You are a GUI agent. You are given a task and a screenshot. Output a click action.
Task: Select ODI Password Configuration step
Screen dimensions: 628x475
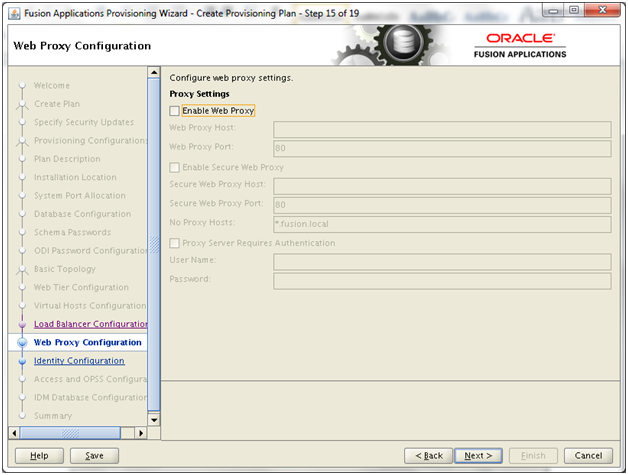(91, 251)
